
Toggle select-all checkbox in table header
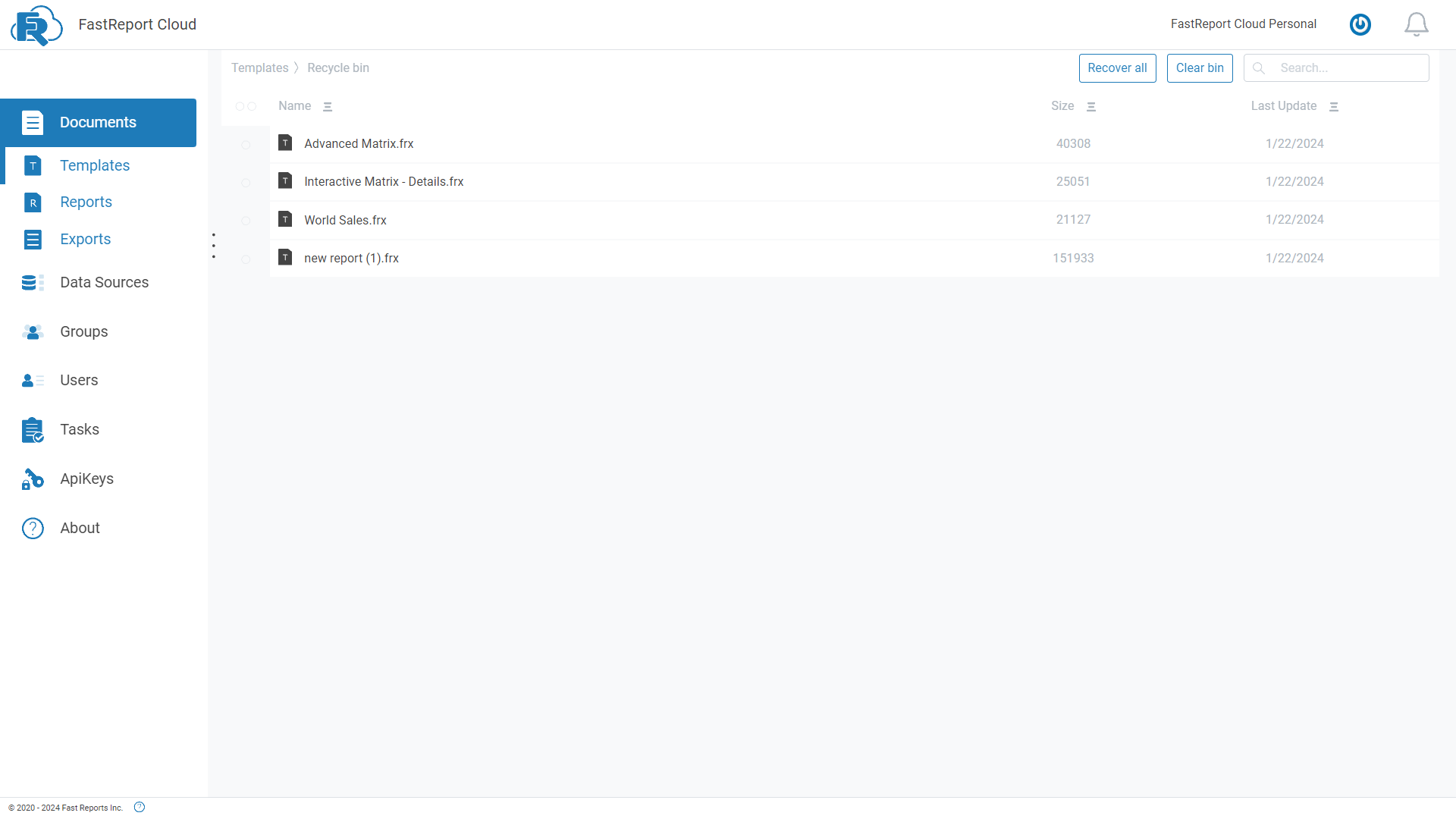[246, 107]
